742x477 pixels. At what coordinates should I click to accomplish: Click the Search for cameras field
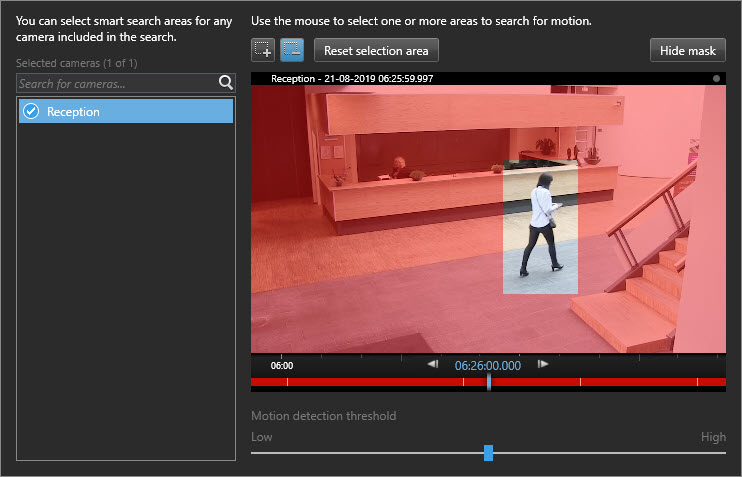coord(115,84)
